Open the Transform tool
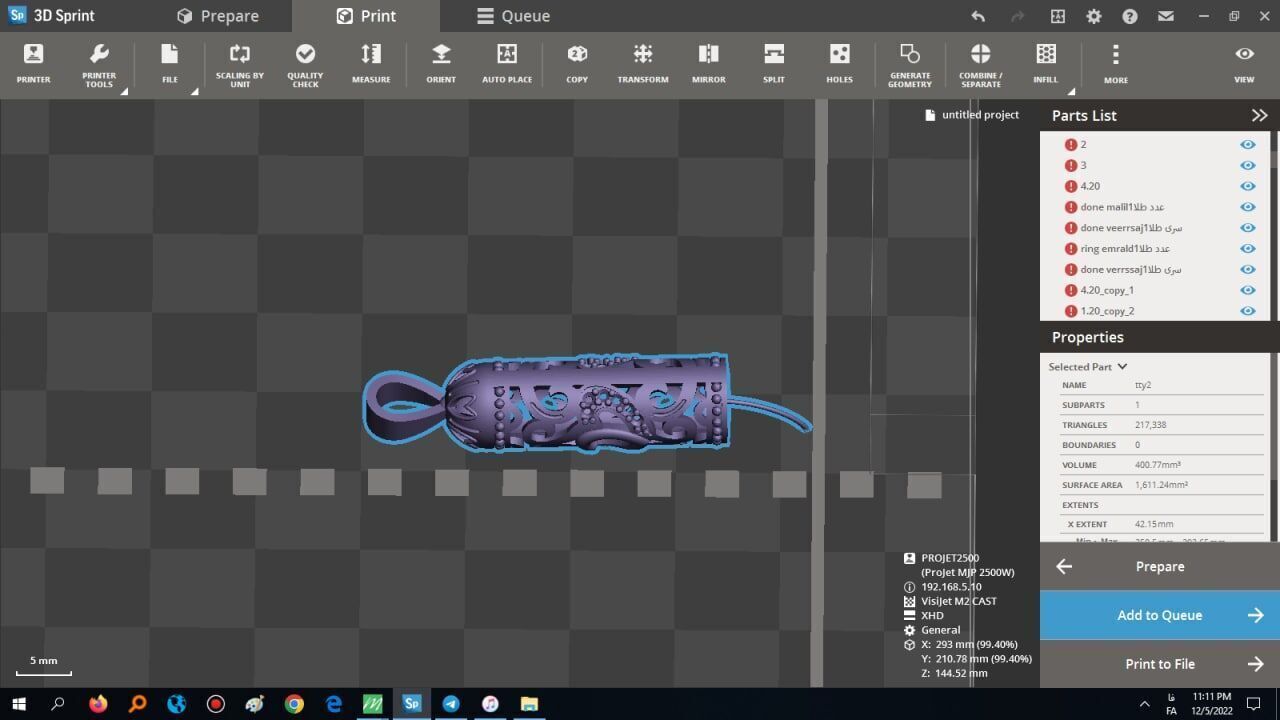 [x=643, y=64]
